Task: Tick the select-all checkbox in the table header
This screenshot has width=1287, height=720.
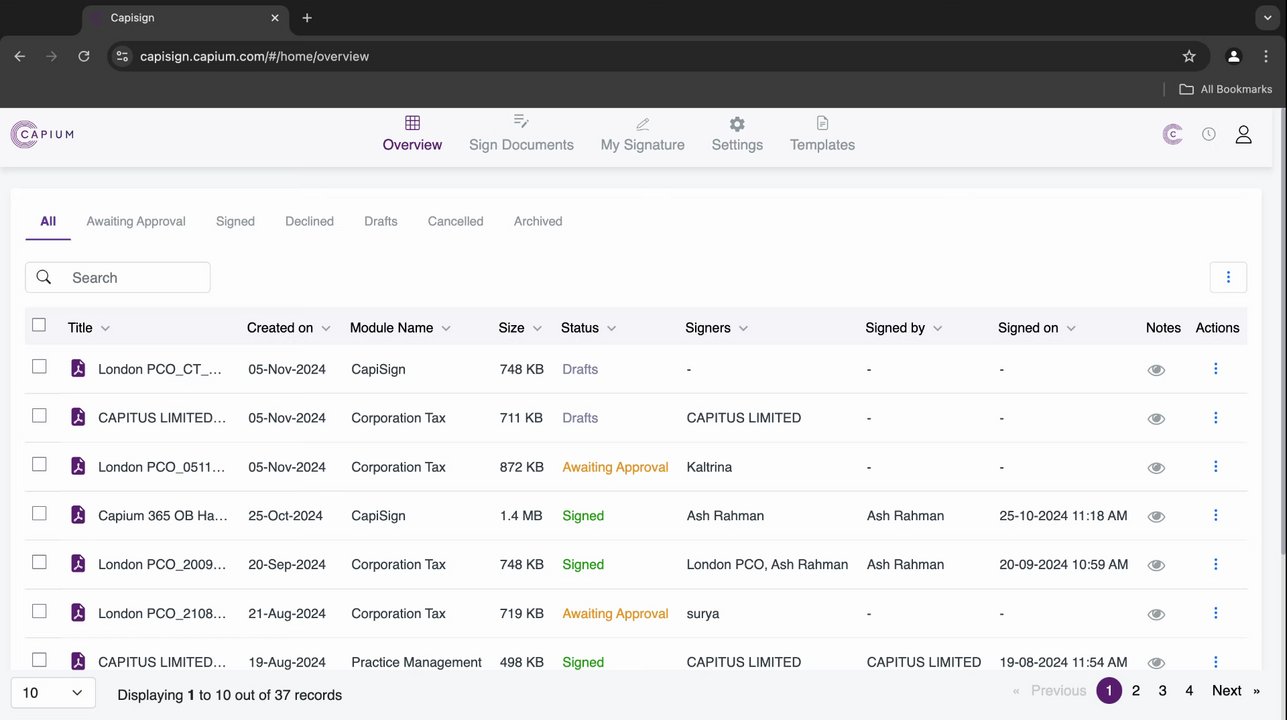Action: pyautogui.click(x=39, y=325)
